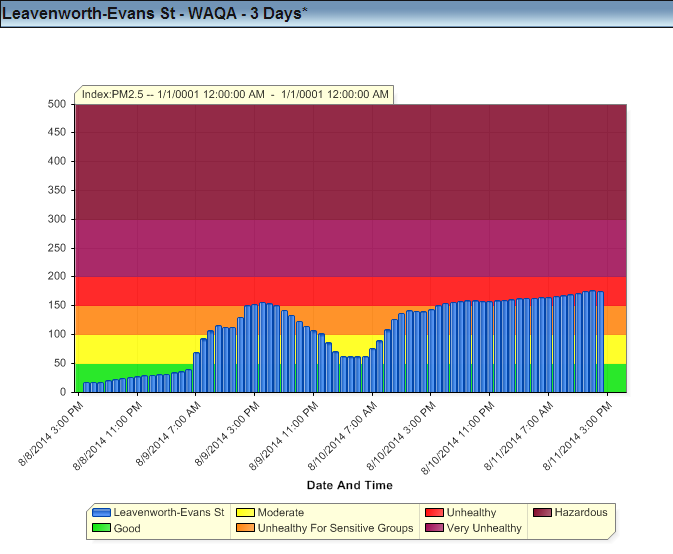Click the '8/10/2014 3:00 PM' x-axis label

(401, 436)
